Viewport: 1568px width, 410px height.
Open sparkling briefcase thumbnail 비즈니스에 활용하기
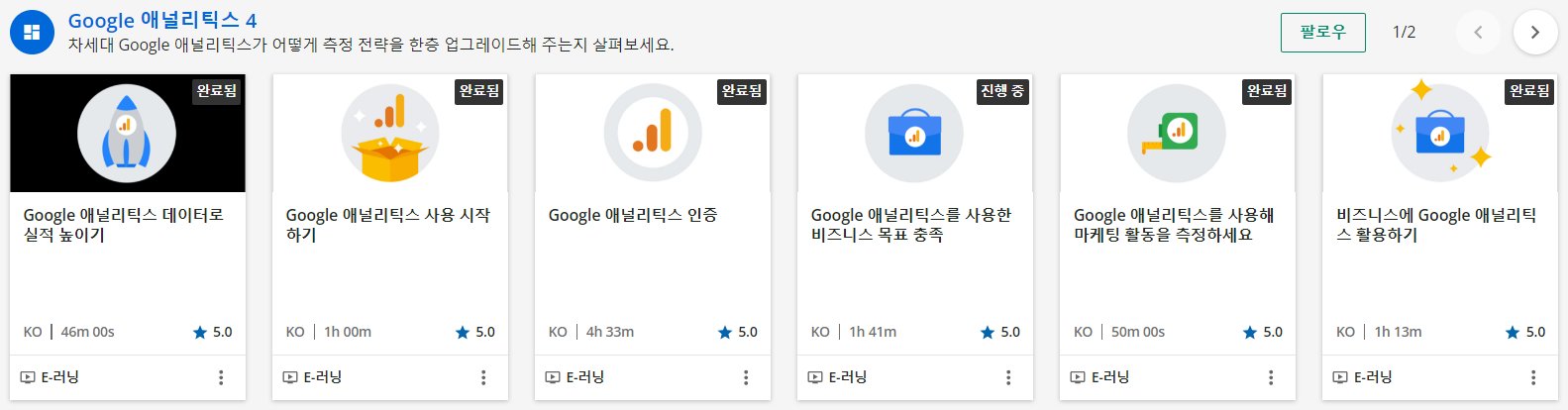1440,133
